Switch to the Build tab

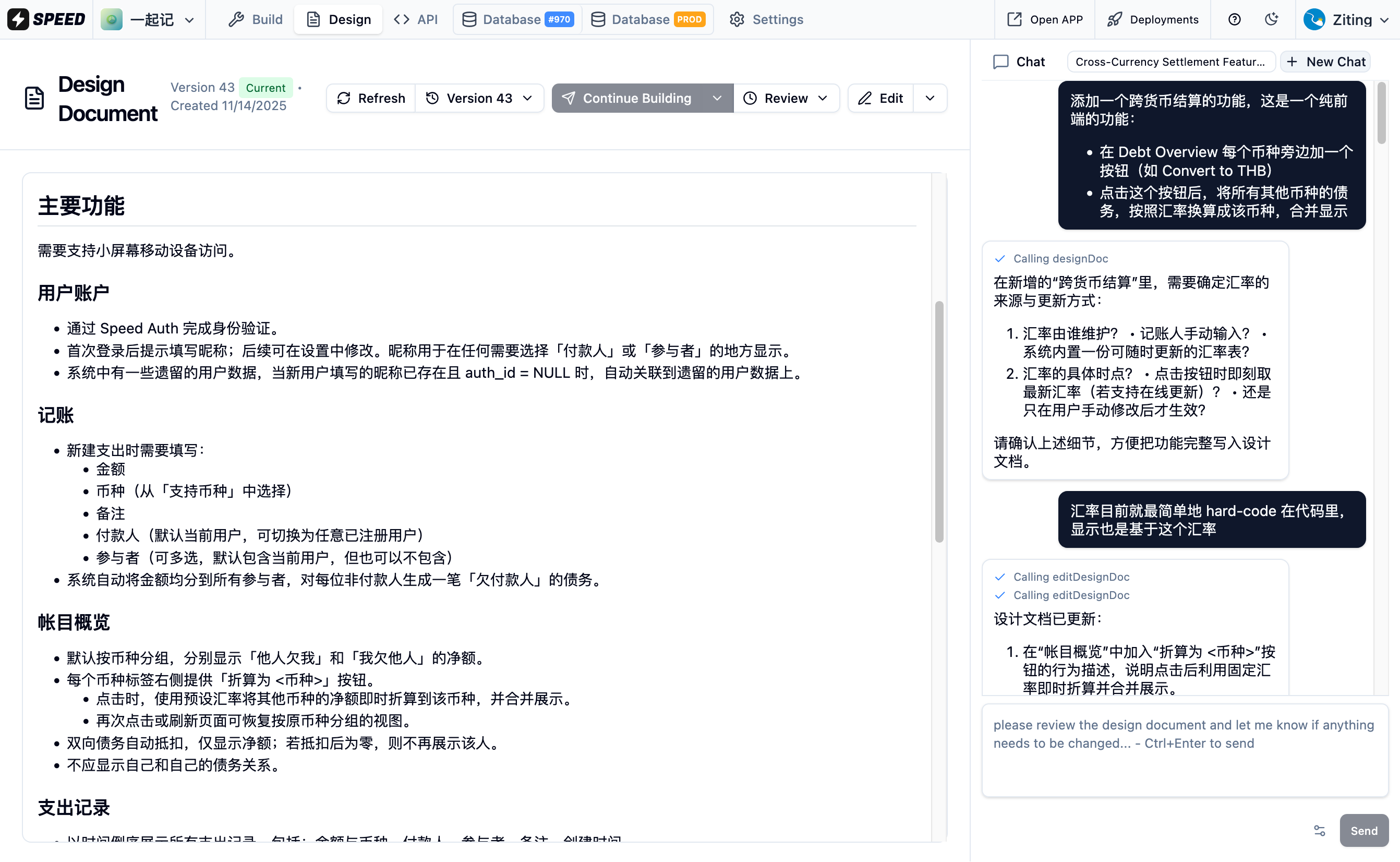255,19
